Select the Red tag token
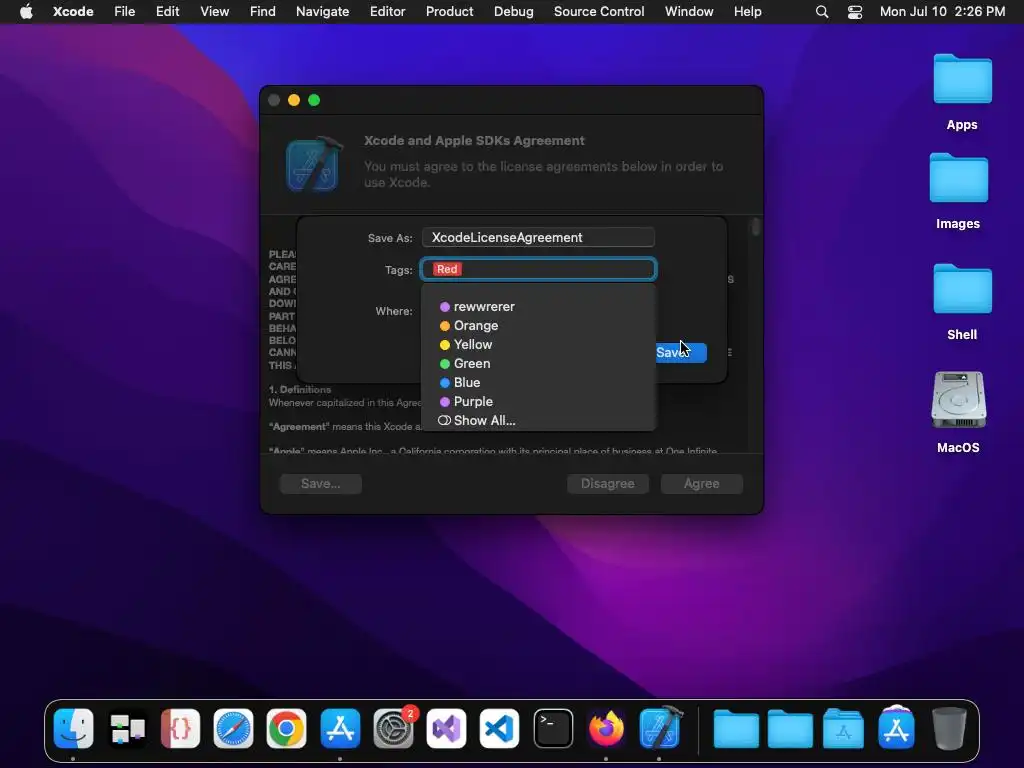 (x=447, y=269)
